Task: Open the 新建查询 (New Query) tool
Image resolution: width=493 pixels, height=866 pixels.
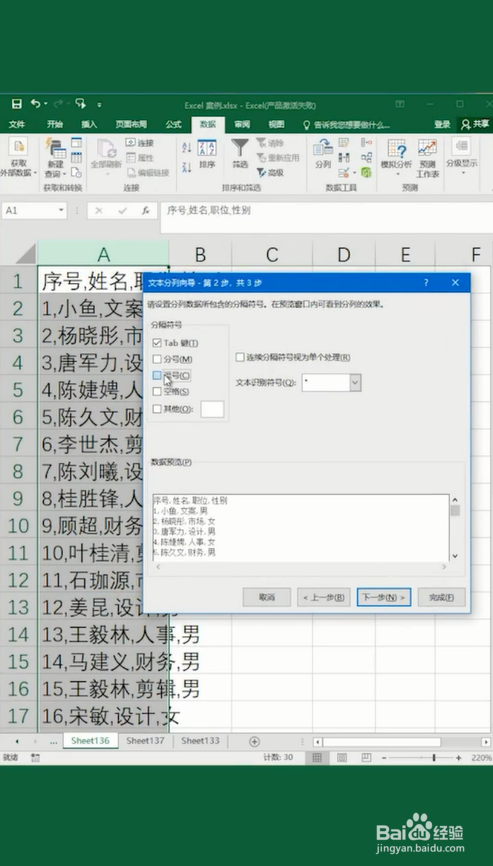Action: (55, 158)
